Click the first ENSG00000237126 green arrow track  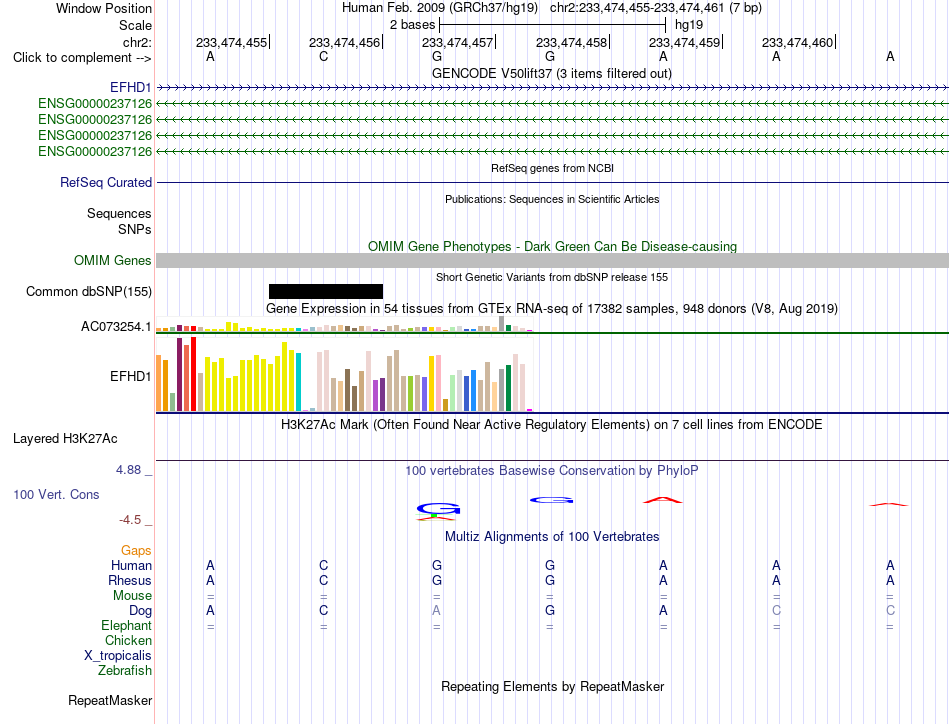552,104
